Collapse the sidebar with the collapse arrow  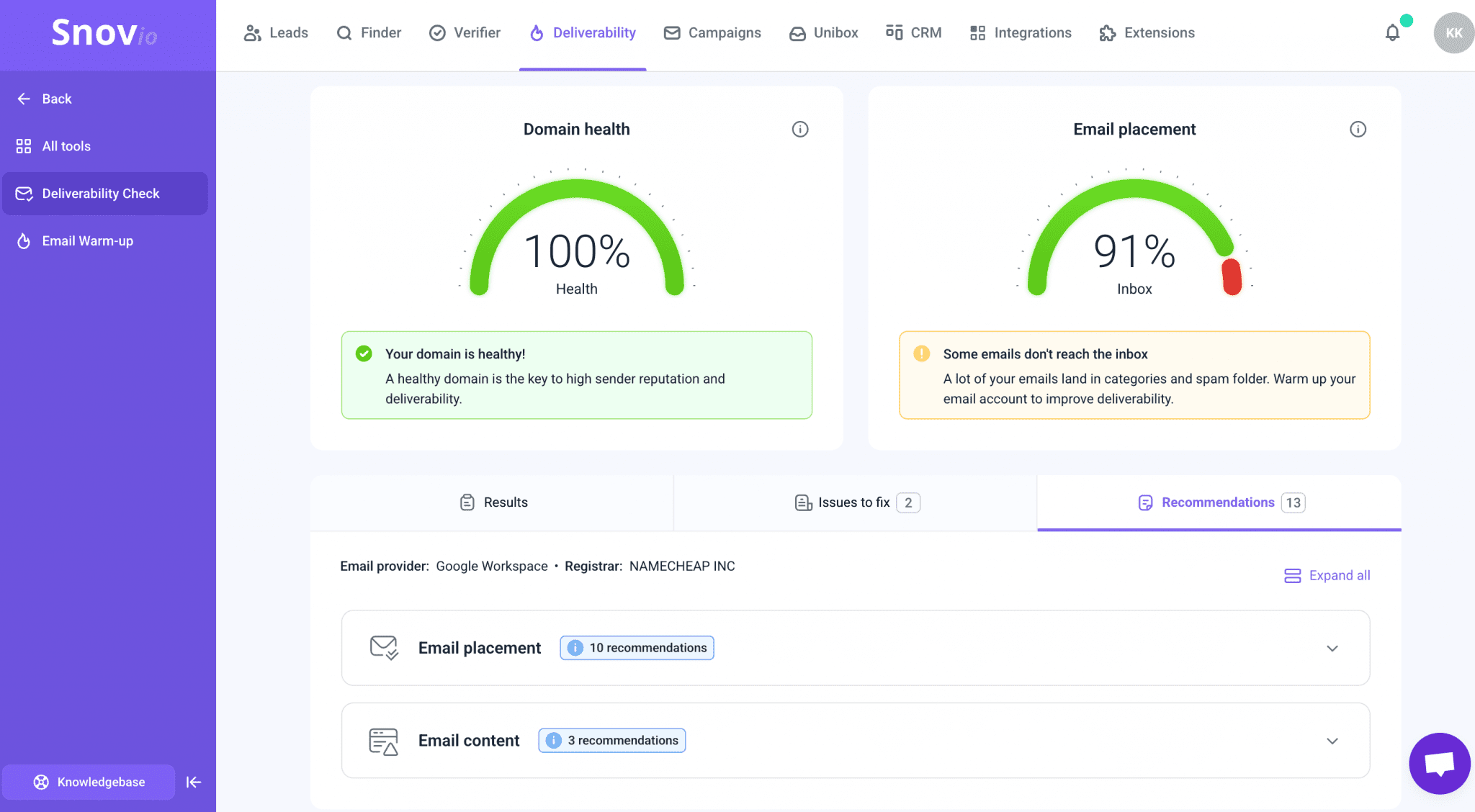pos(193,782)
